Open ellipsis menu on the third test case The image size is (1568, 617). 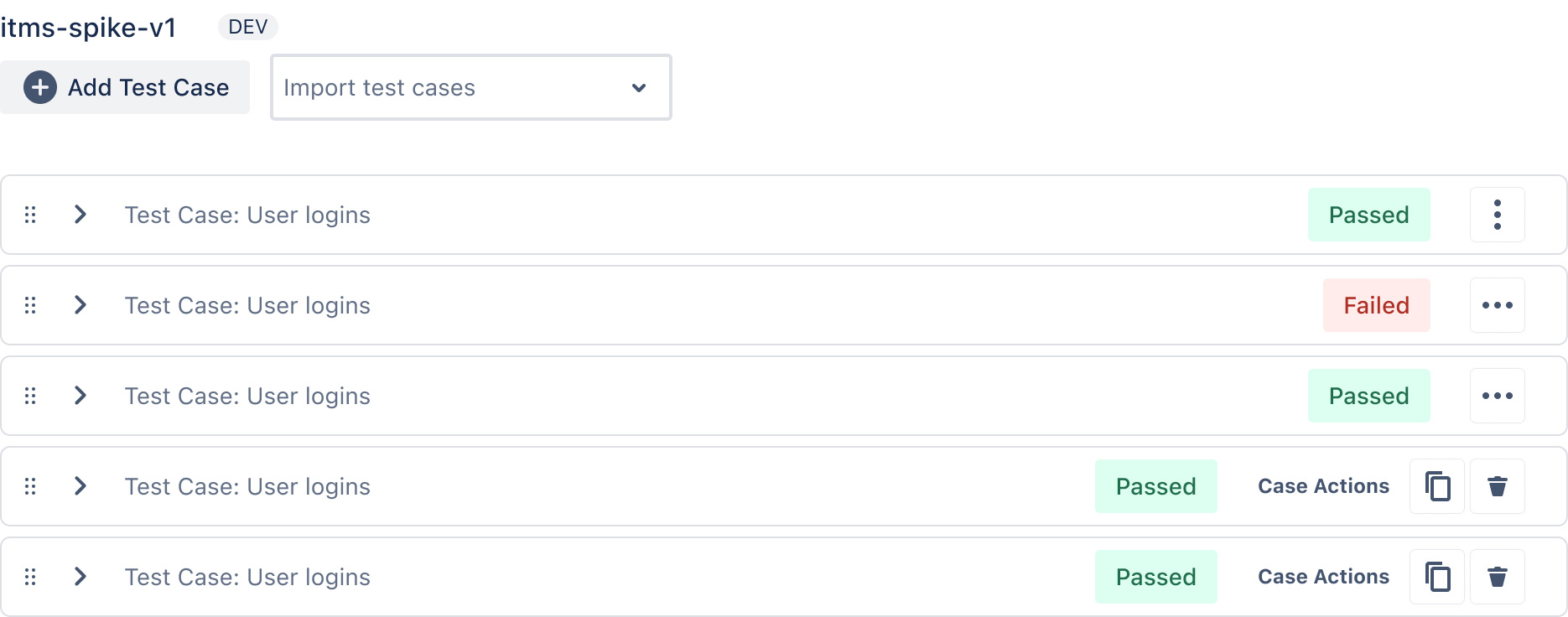[1497, 396]
